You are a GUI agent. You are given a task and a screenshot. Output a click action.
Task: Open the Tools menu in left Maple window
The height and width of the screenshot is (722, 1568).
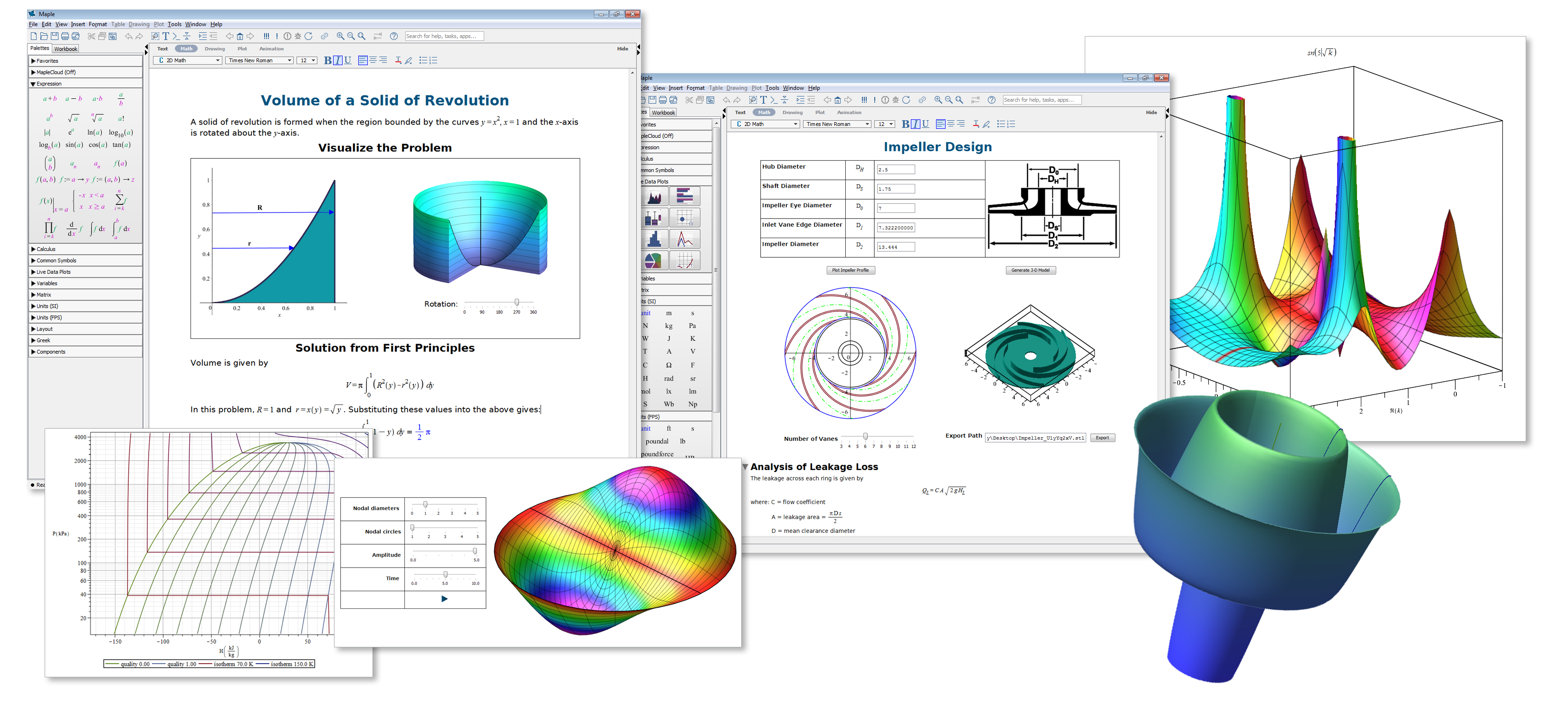click(x=174, y=24)
